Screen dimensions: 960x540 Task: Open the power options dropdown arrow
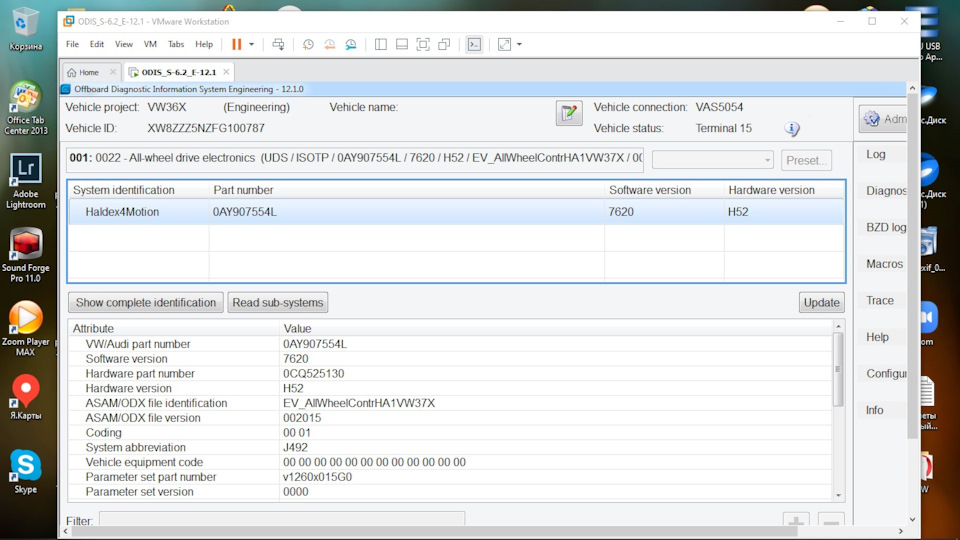coord(251,44)
